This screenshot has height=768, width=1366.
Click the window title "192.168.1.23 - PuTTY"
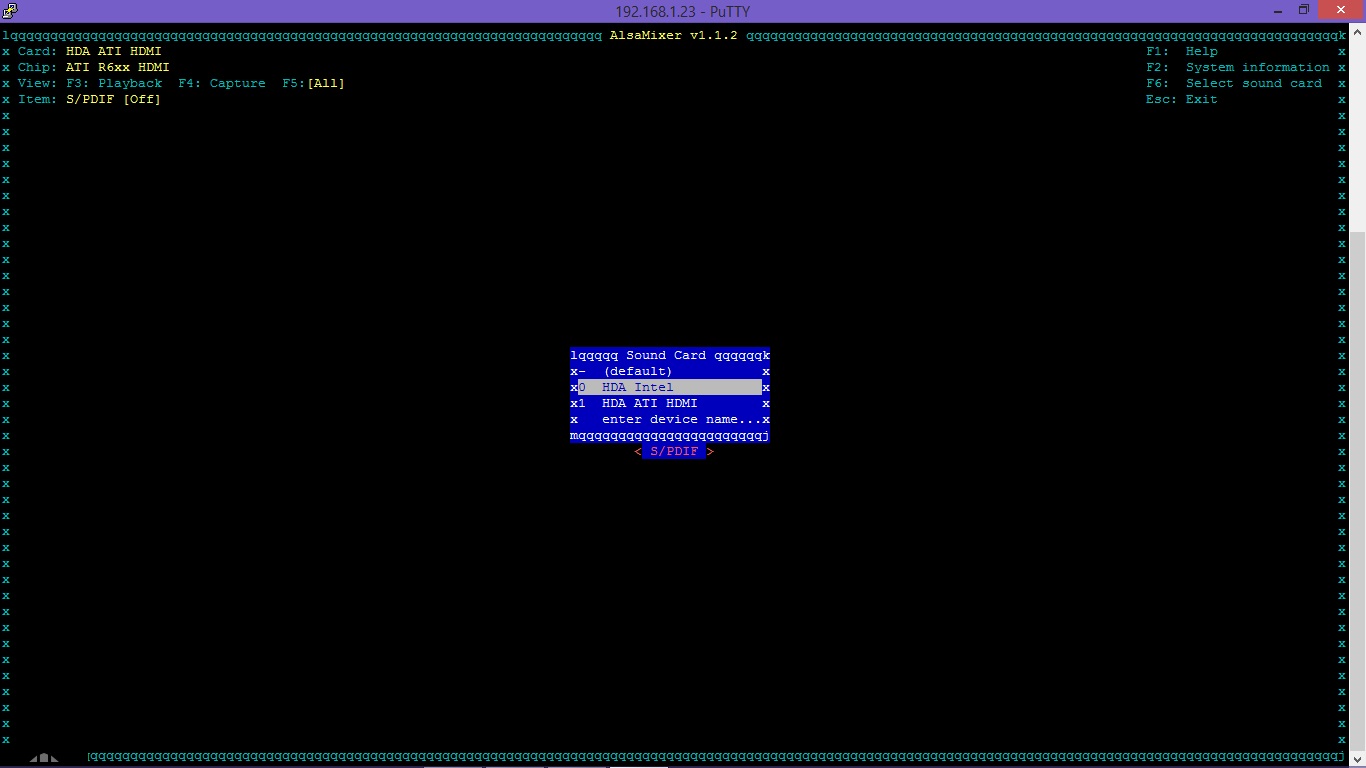[x=683, y=11]
